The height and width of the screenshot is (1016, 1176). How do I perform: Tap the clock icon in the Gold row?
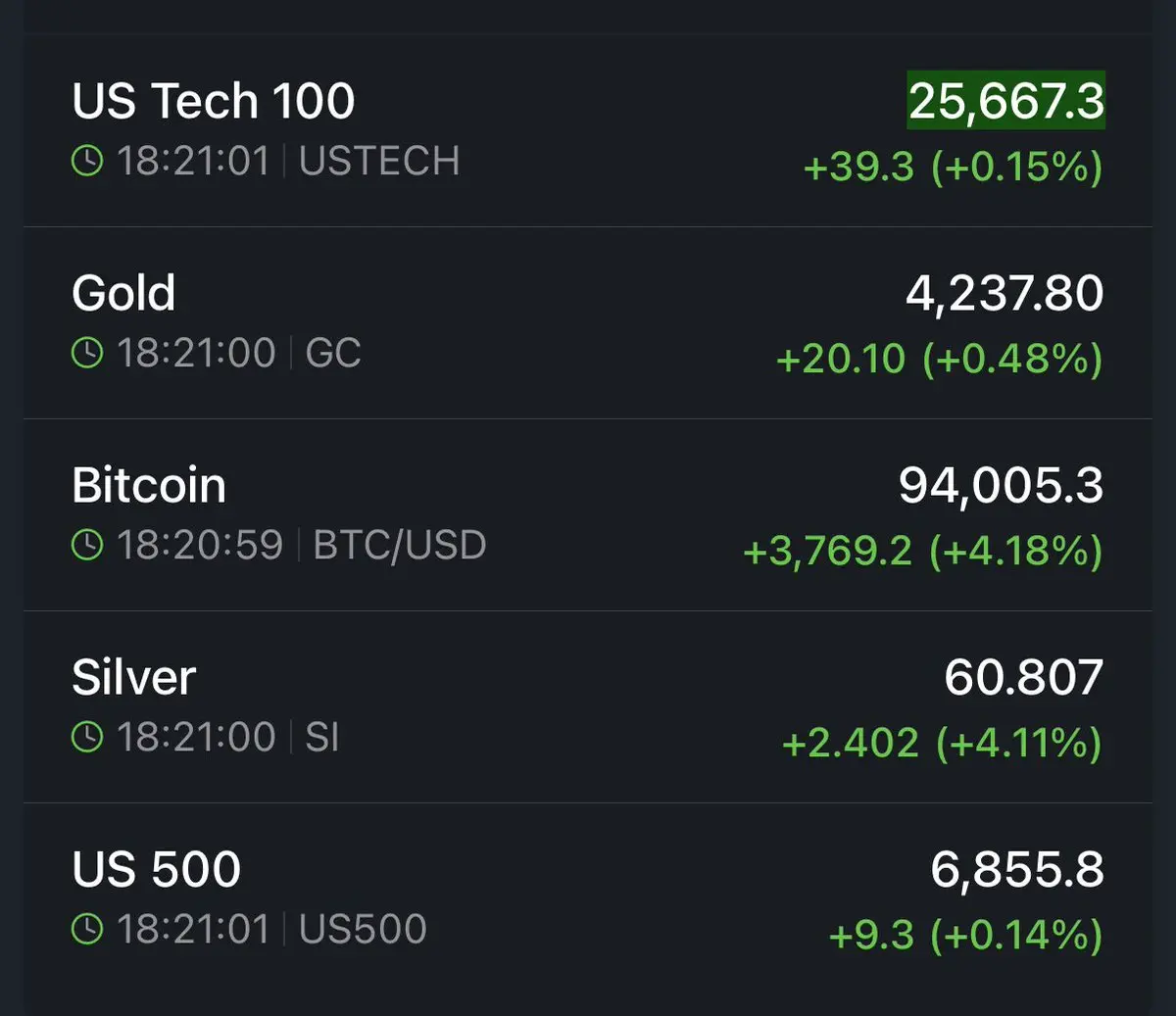click(x=87, y=353)
